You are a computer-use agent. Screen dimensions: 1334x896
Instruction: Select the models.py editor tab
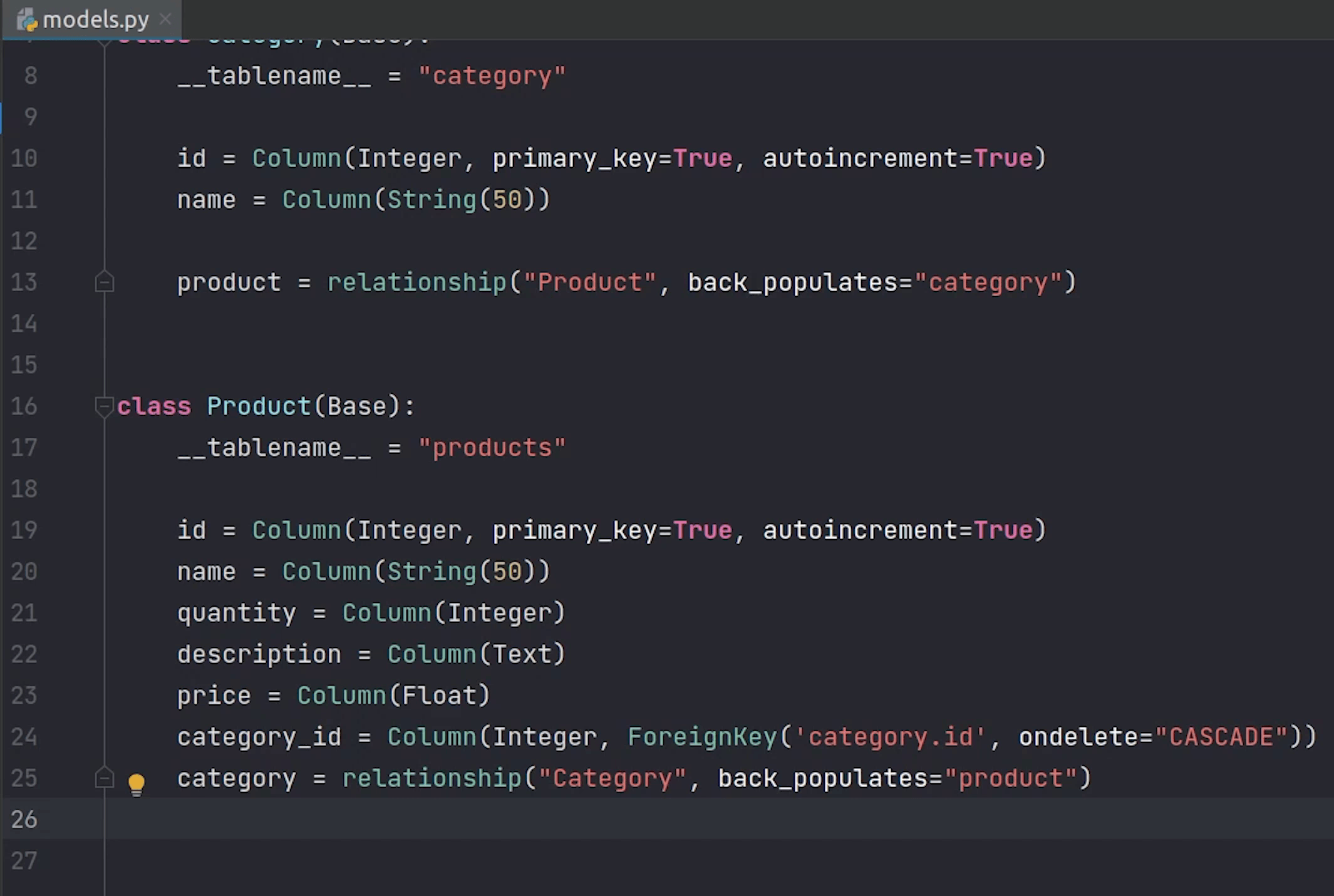(95, 20)
